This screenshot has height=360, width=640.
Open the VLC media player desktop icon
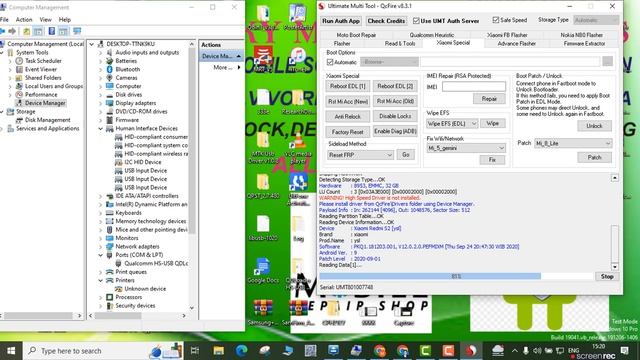[298, 147]
